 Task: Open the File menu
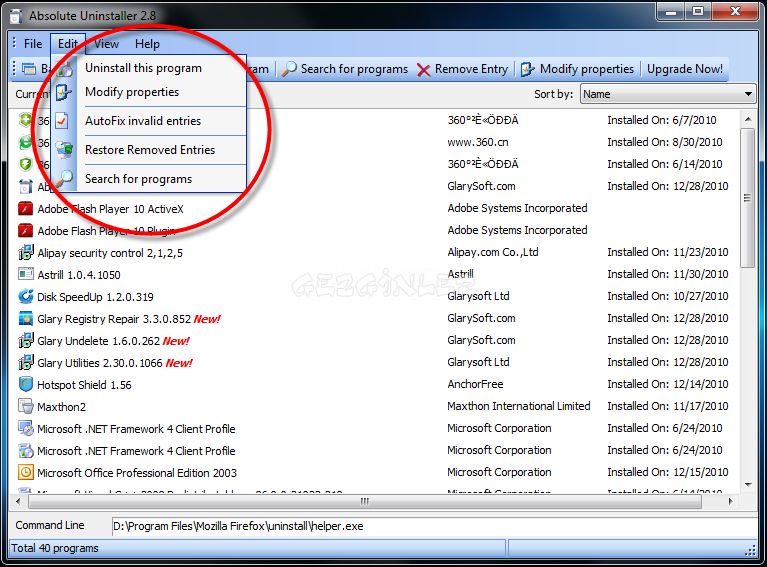pos(33,44)
